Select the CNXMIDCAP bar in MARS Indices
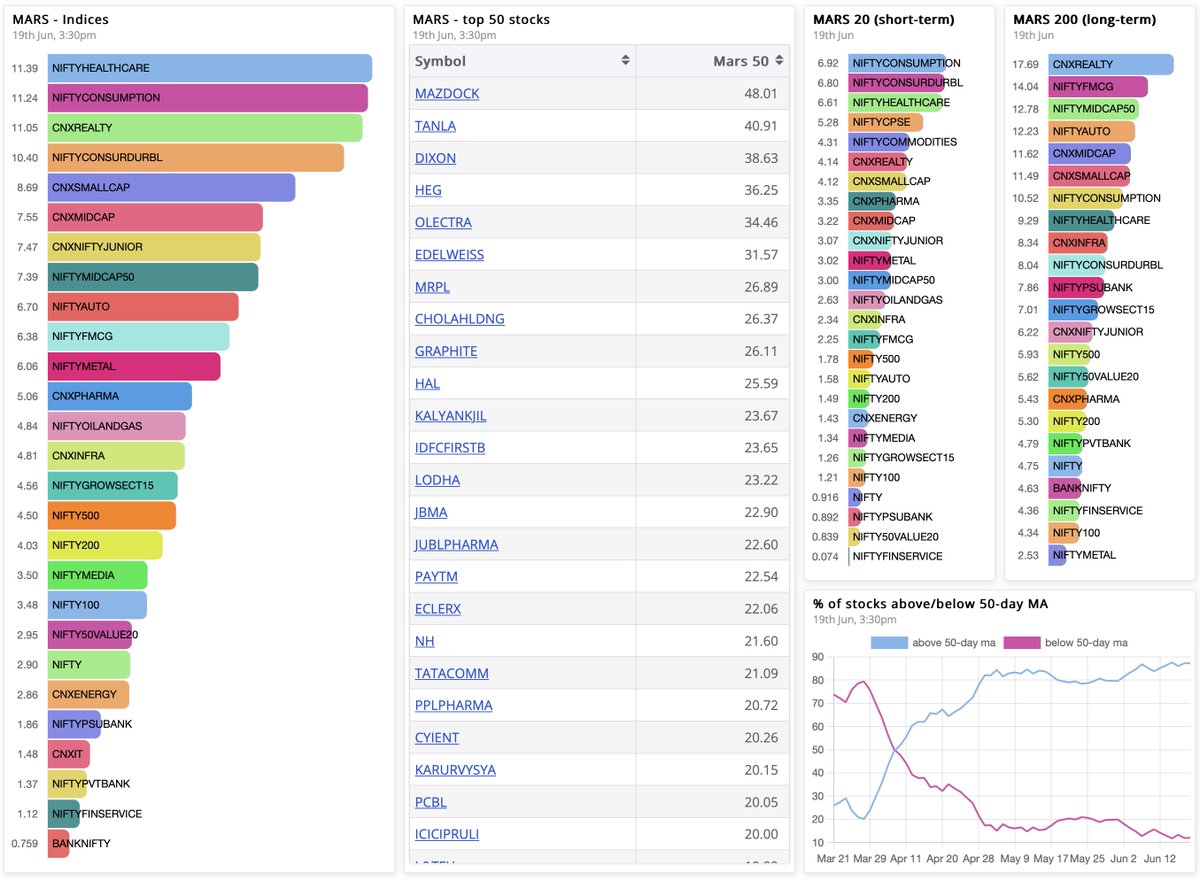This screenshot has height=880, width=1200. [155, 217]
